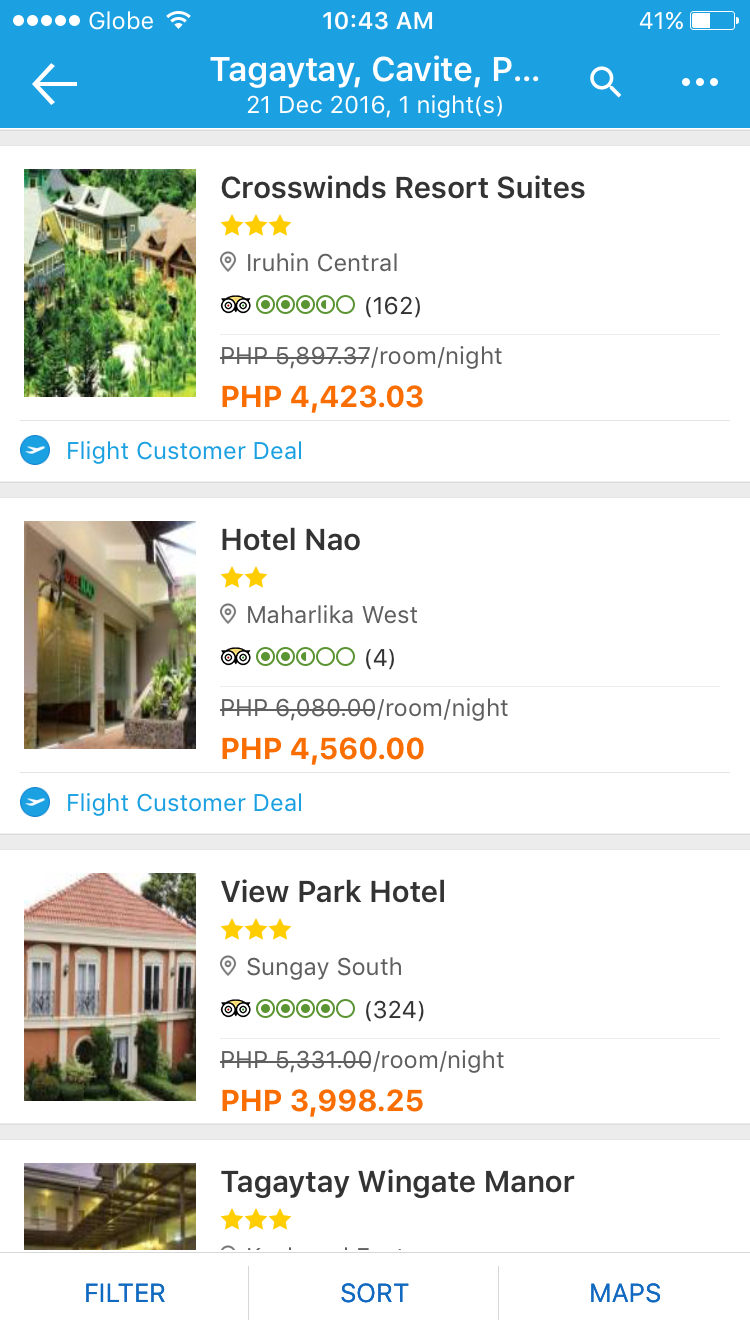Open Crosswinds Resort Suites Flight Customer Deal
Image resolution: width=750 pixels, height=1334 pixels.
pos(184,451)
